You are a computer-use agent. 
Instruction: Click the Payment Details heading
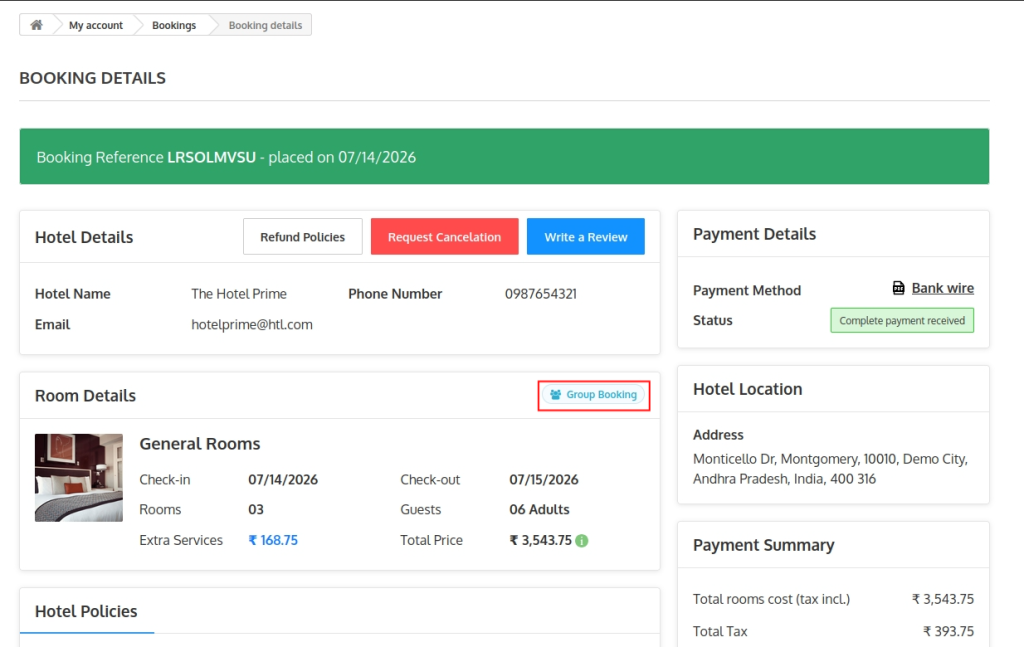[x=754, y=234]
